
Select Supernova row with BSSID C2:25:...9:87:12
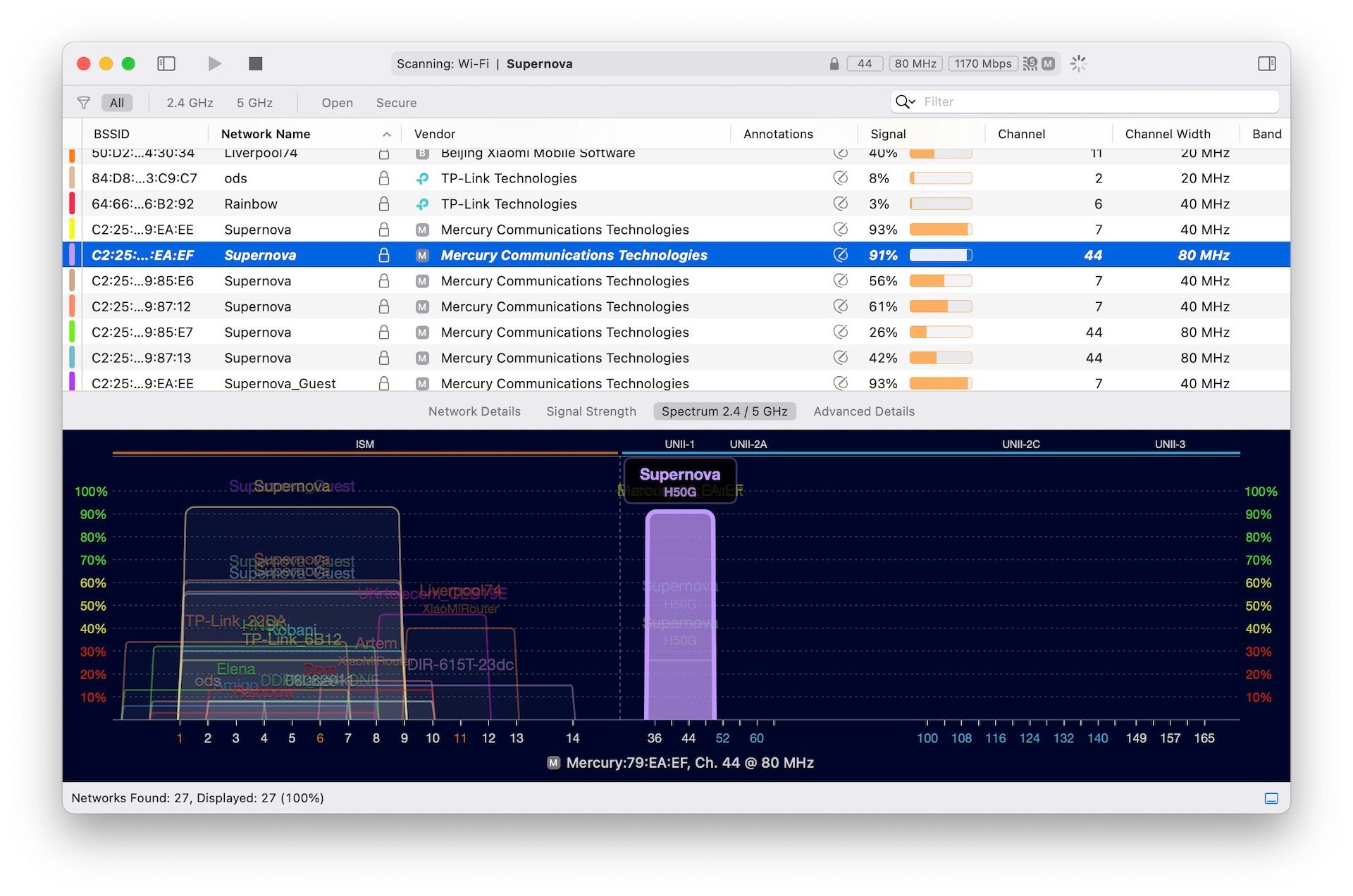click(x=676, y=306)
